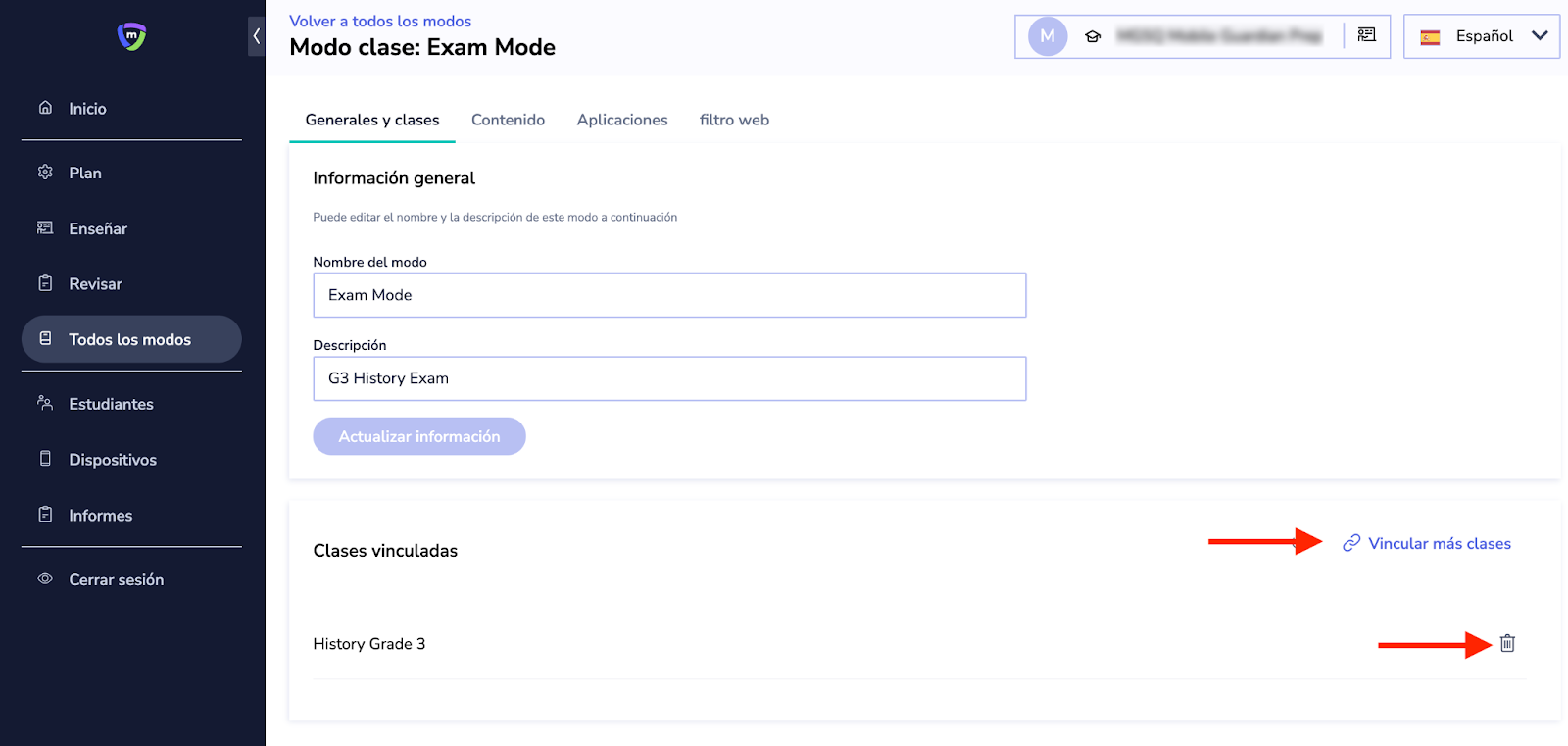This screenshot has height=746, width=1568.
Task: Click the Enseñar sidebar icon
Action: [45, 228]
